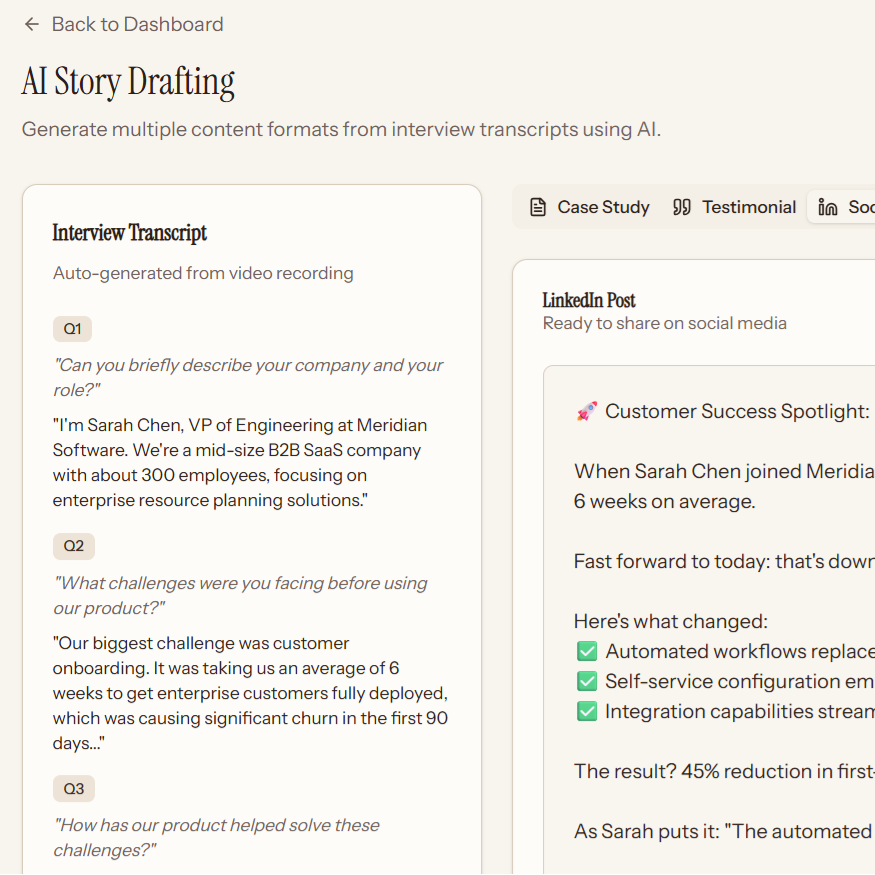Click the document icon on Case Study tab
The image size is (875, 875).
[538, 207]
